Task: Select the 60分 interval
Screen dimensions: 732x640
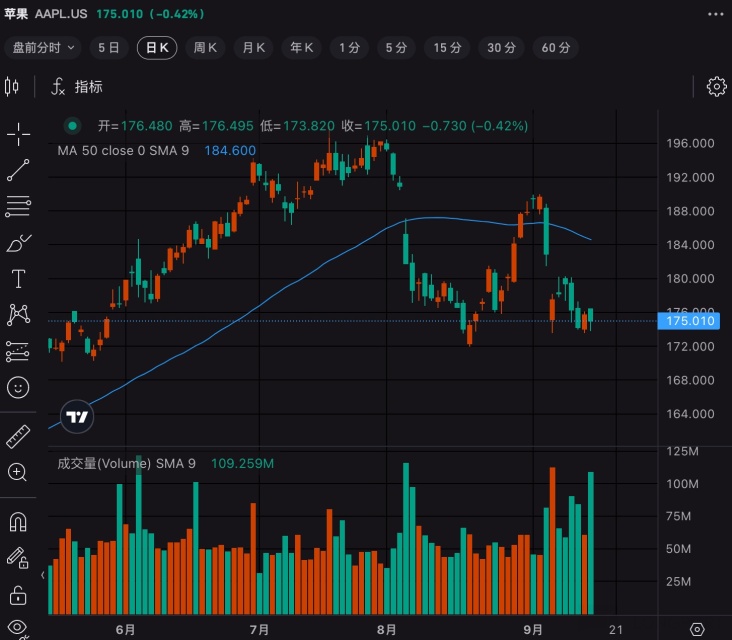Action: click(x=556, y=48)
